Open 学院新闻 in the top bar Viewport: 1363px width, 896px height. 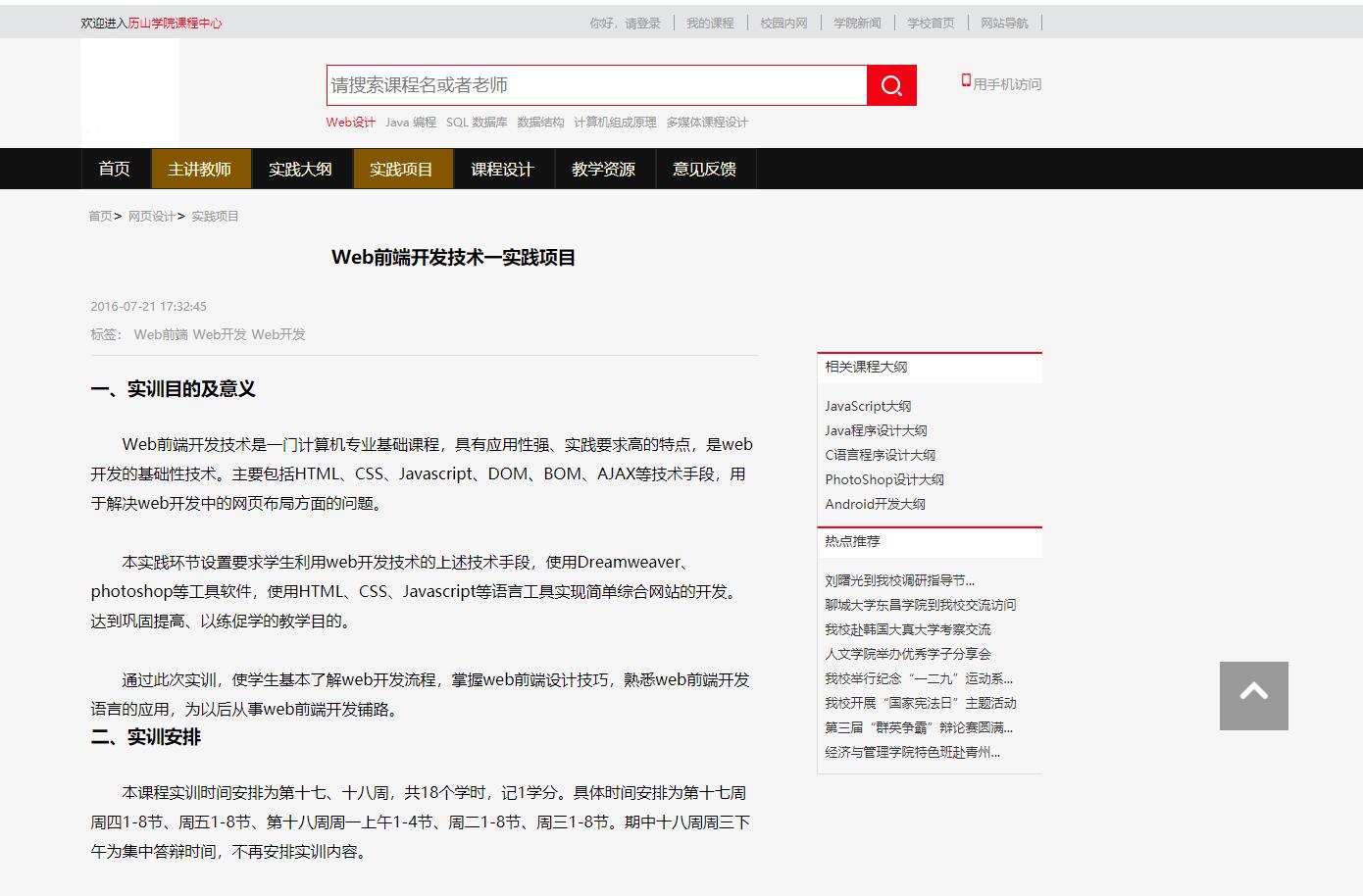(x=857, y=23)
